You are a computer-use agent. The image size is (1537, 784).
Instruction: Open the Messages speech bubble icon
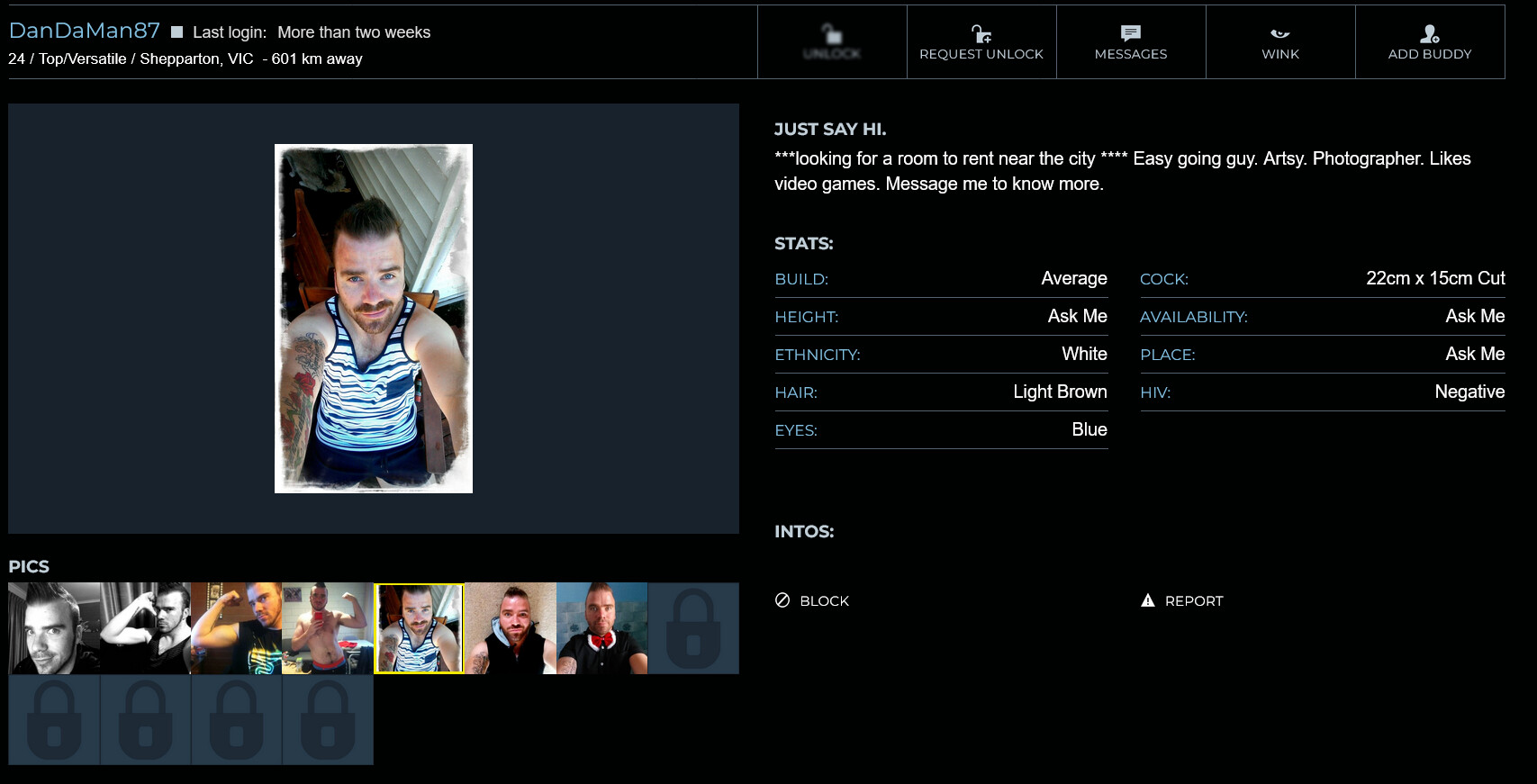(1131, 33)
